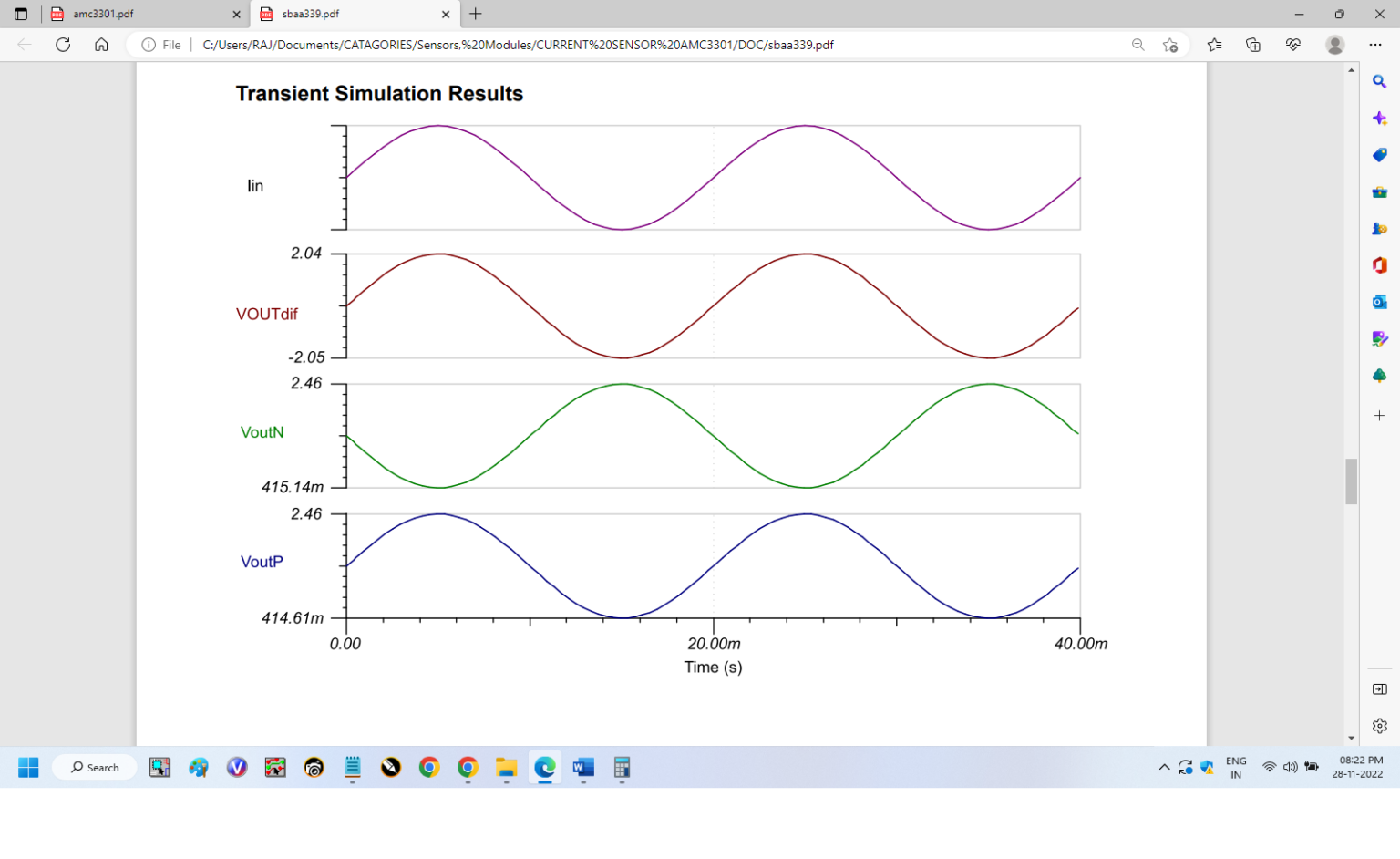1400x859 pixels.
Task: Click the user profile avatar
Action: [1334, 45]
